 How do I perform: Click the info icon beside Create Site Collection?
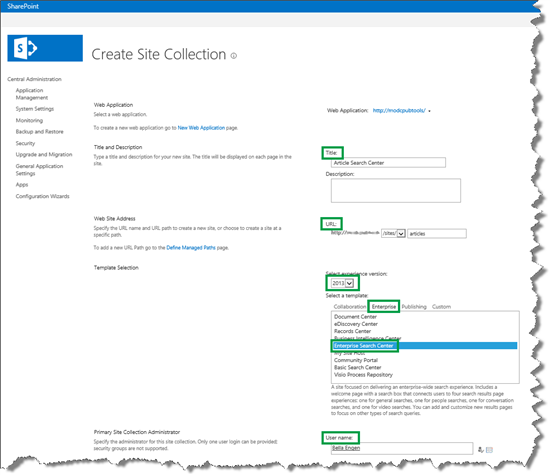(234, 56)
